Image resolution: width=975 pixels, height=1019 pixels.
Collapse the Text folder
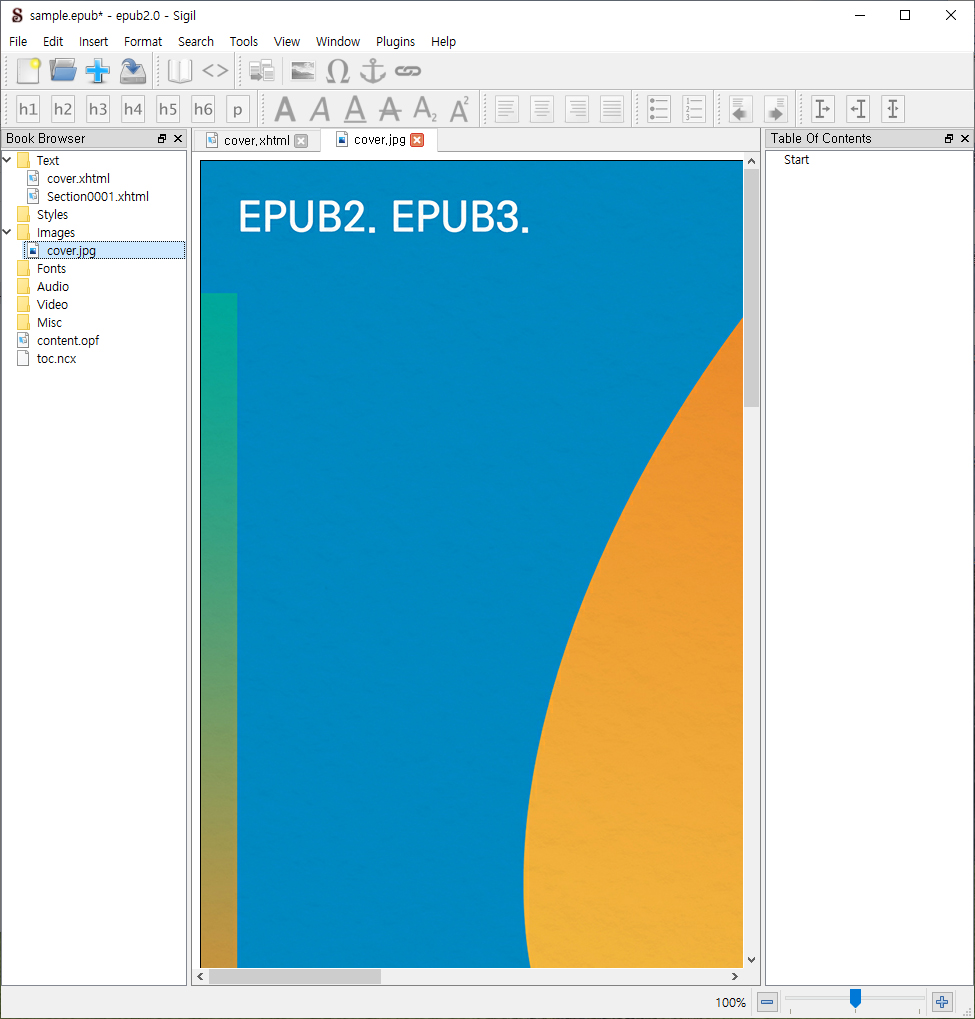tap(7, 159)
